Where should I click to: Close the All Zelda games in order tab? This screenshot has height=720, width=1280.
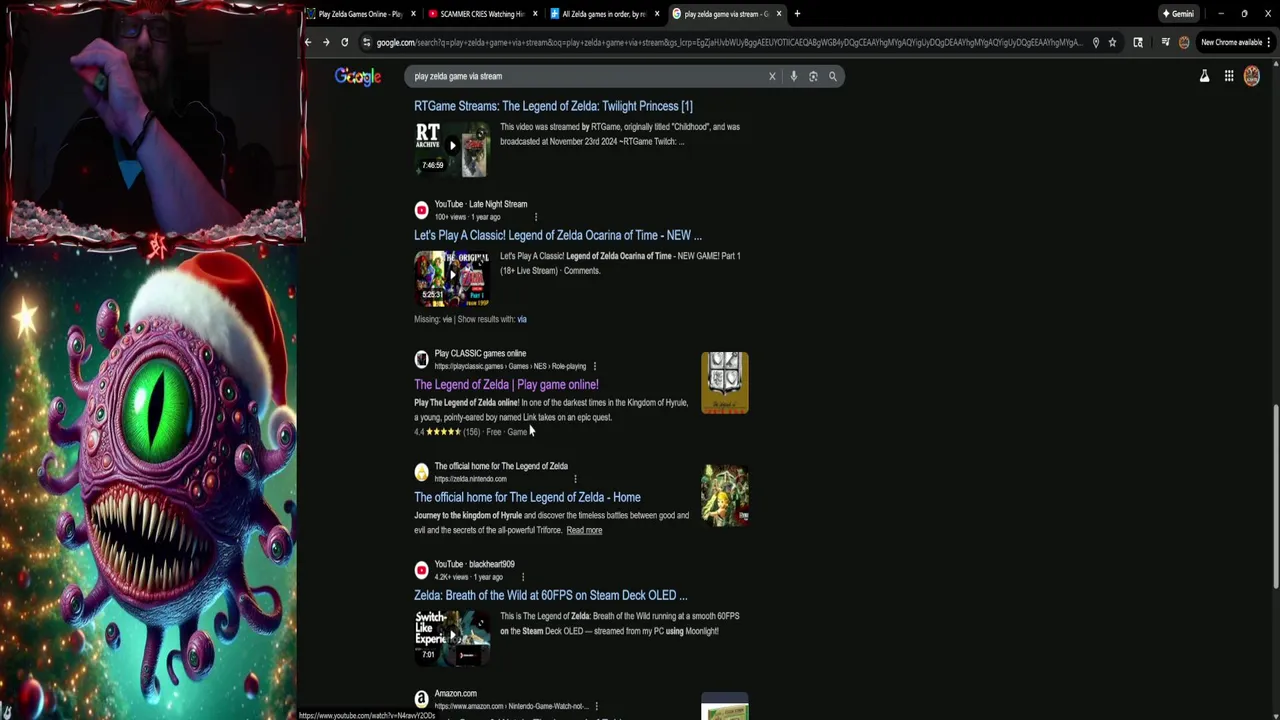pyautogui.click(x=657, y=14)
